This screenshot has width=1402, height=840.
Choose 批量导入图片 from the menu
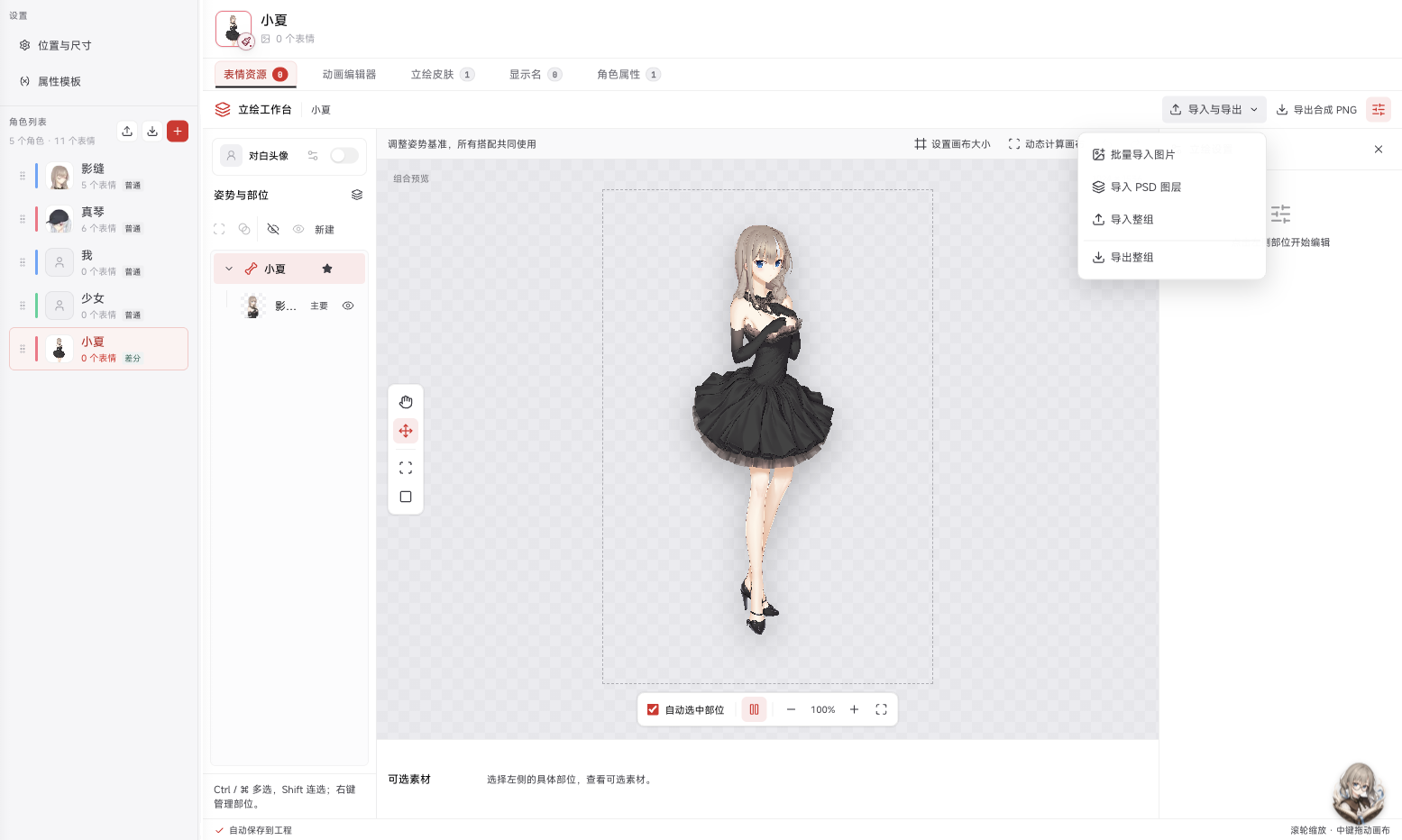(x=1171, y=154)
